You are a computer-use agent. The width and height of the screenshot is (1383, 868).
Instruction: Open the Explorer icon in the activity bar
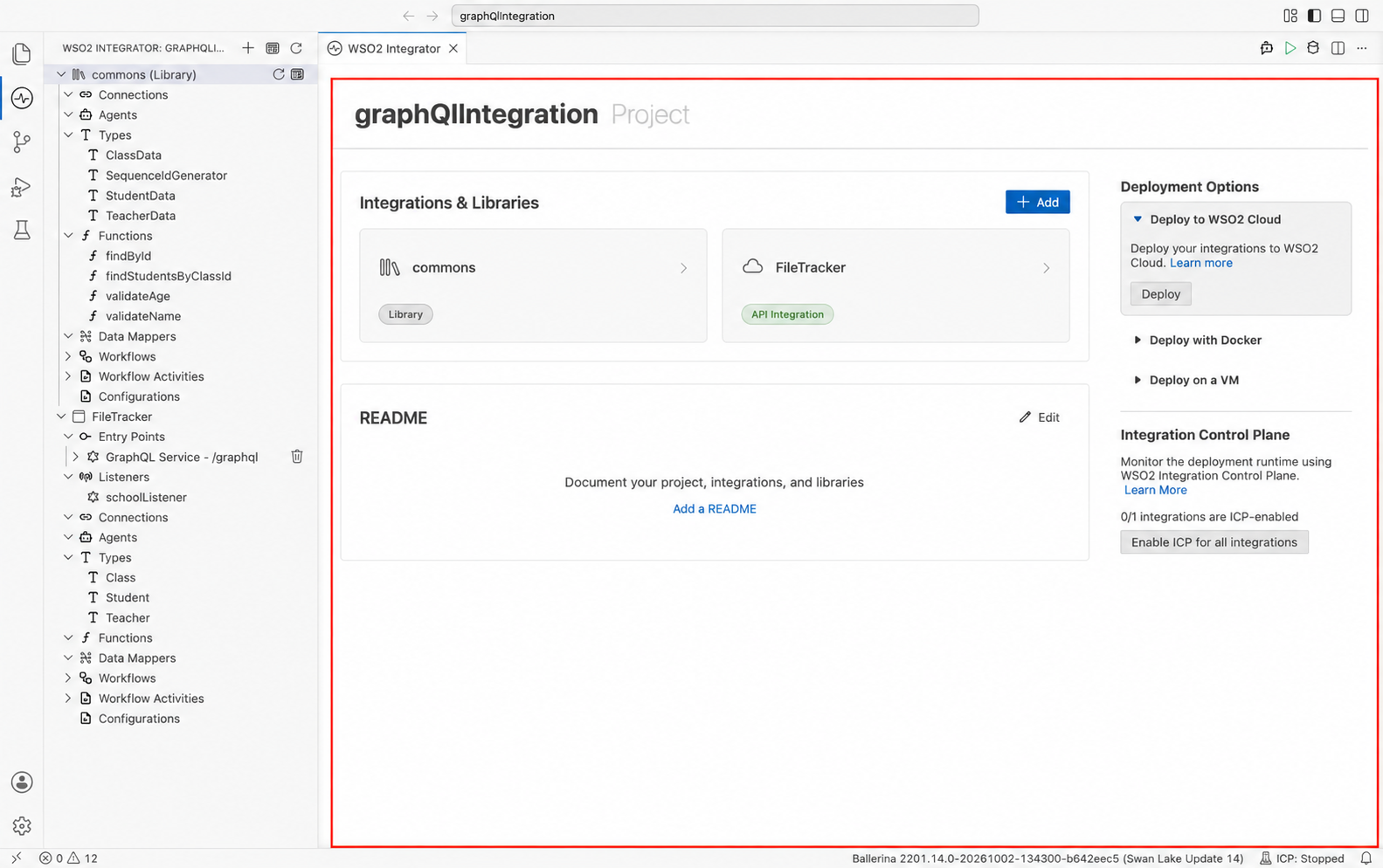tap(22, 54)
